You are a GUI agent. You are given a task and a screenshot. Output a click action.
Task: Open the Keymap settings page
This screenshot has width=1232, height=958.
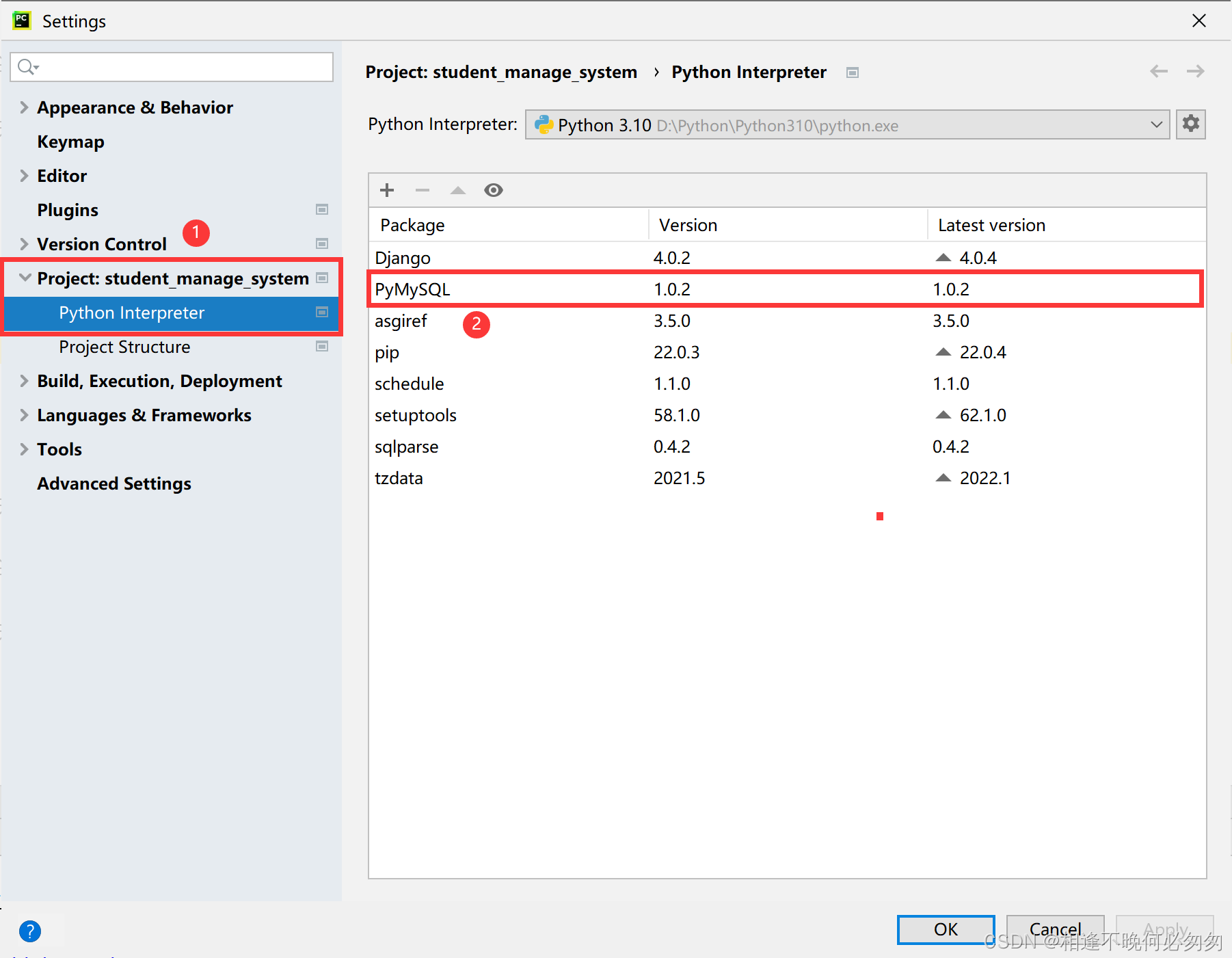click(x=70, y=142)
